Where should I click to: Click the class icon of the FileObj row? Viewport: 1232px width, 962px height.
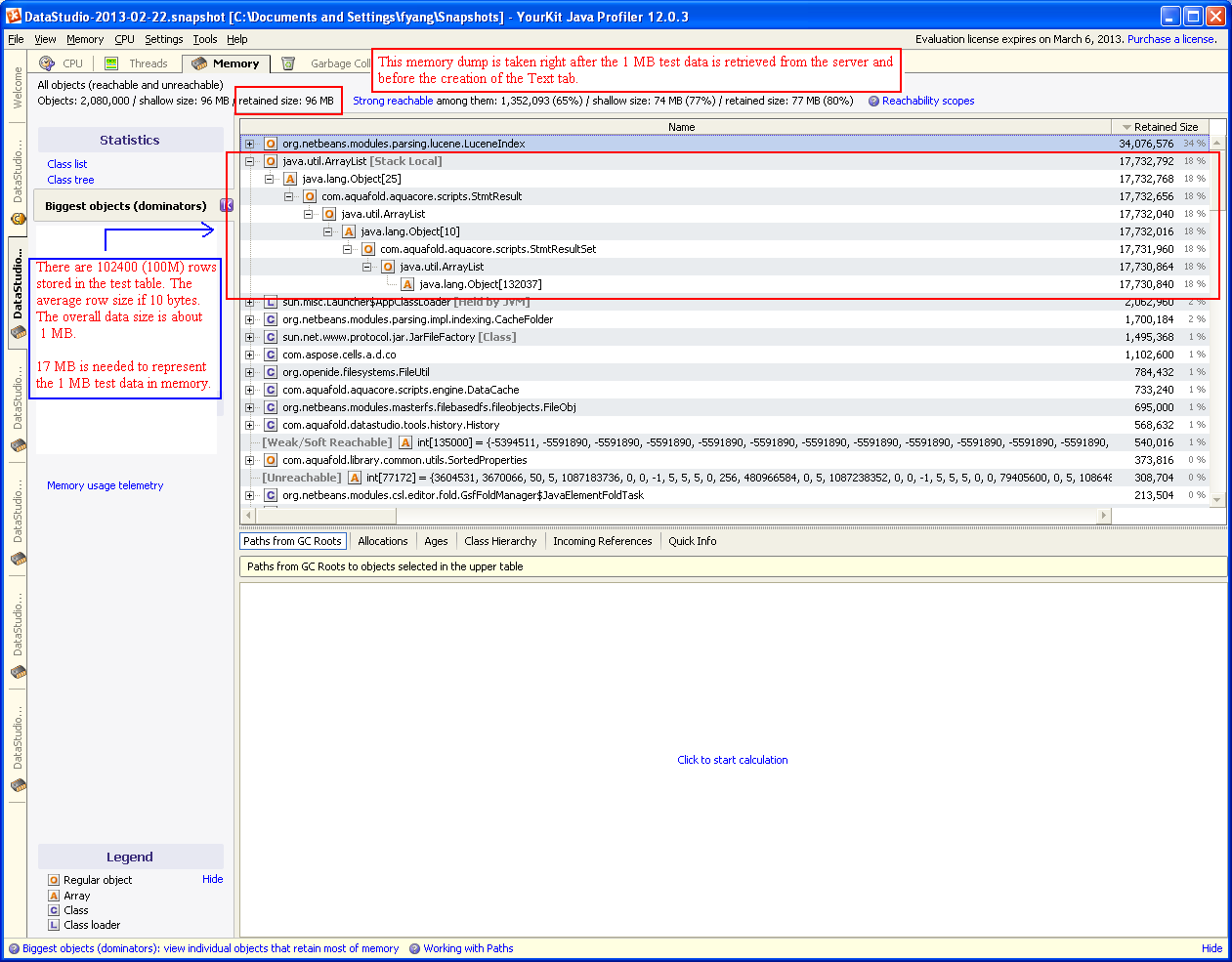coord(271,407)
